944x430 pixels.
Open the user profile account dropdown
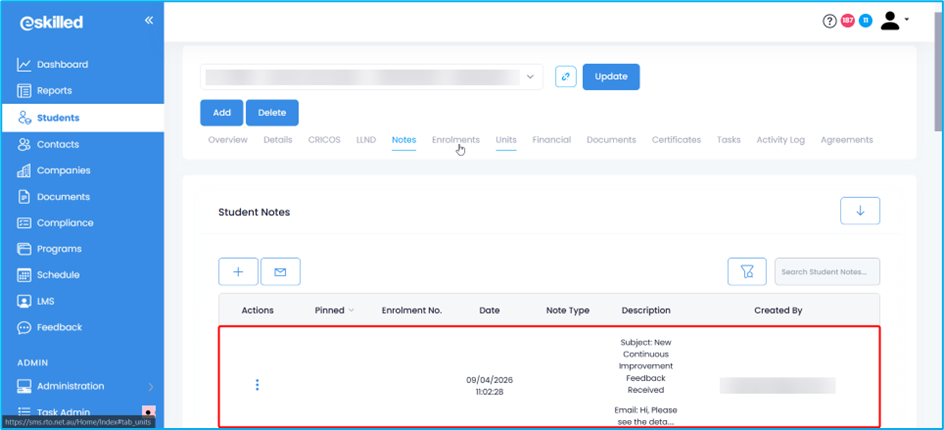tap(894, 21)
